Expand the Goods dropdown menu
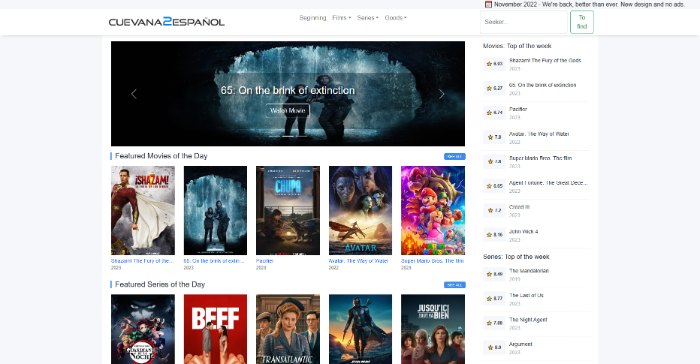Screen dimensions: 700x364 [396, 18]
